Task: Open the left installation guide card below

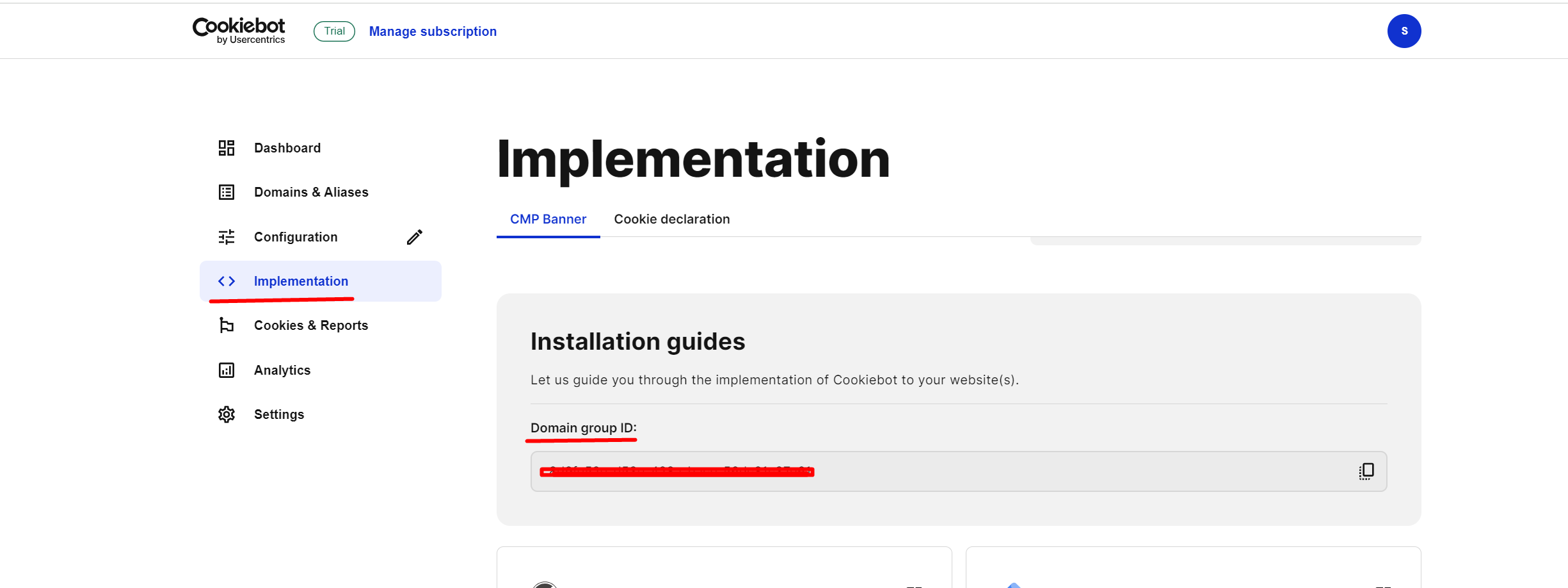Action: (x=724, y=569)
